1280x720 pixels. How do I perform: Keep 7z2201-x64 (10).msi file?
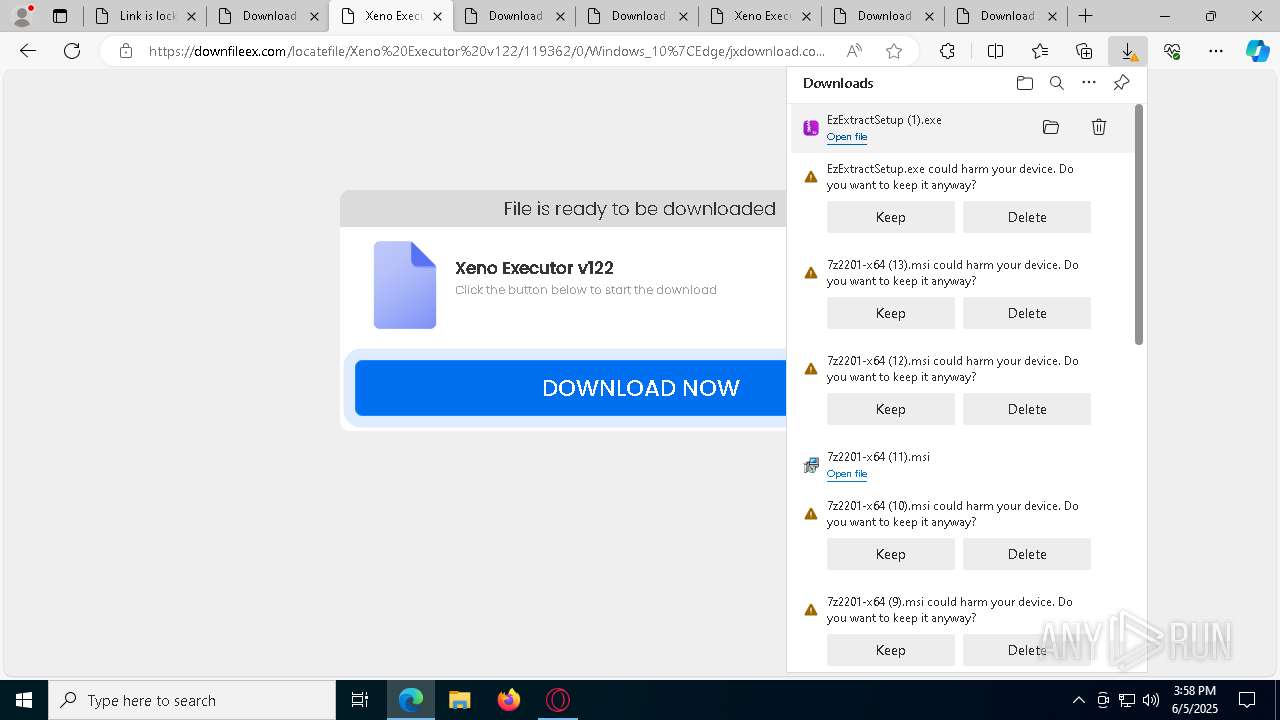pyautogui.click(x=891, y=554)
